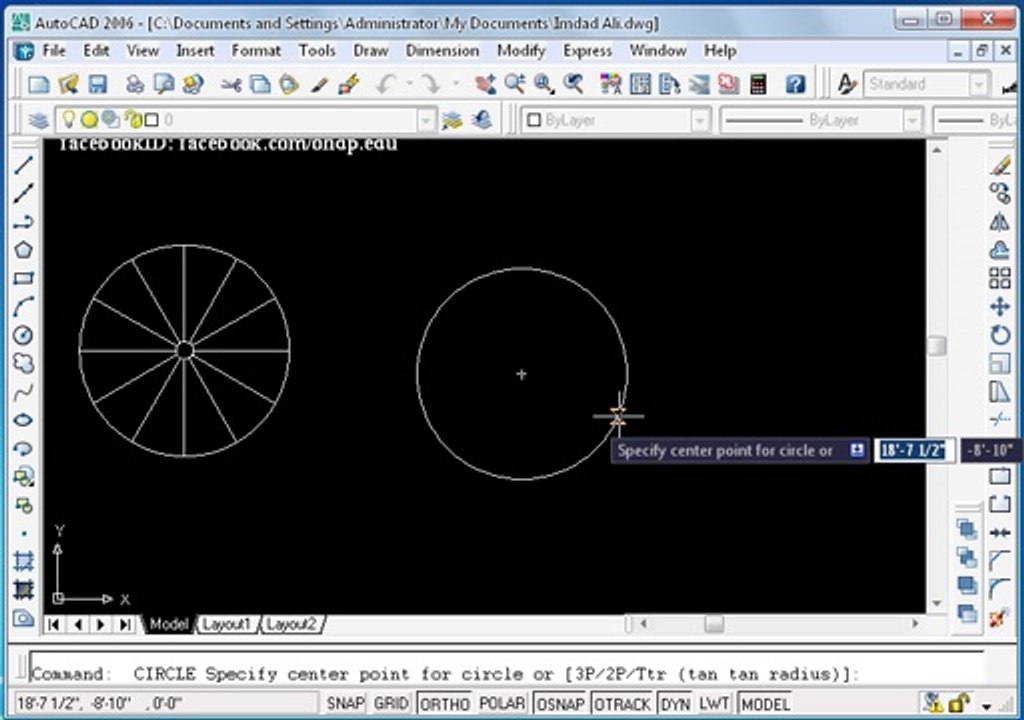Click the Zoom Realtime icon
The image size is (1024, 720).
[x=515, y=84]
